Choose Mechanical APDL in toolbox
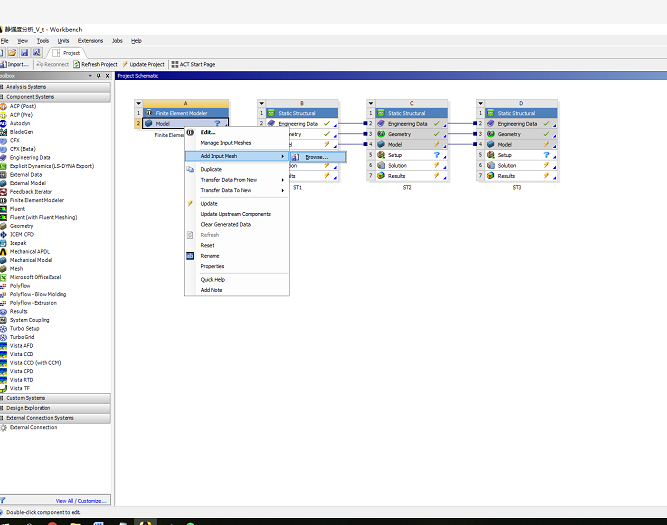The height and width of the screenshot is (525, 667). (30, 251)
